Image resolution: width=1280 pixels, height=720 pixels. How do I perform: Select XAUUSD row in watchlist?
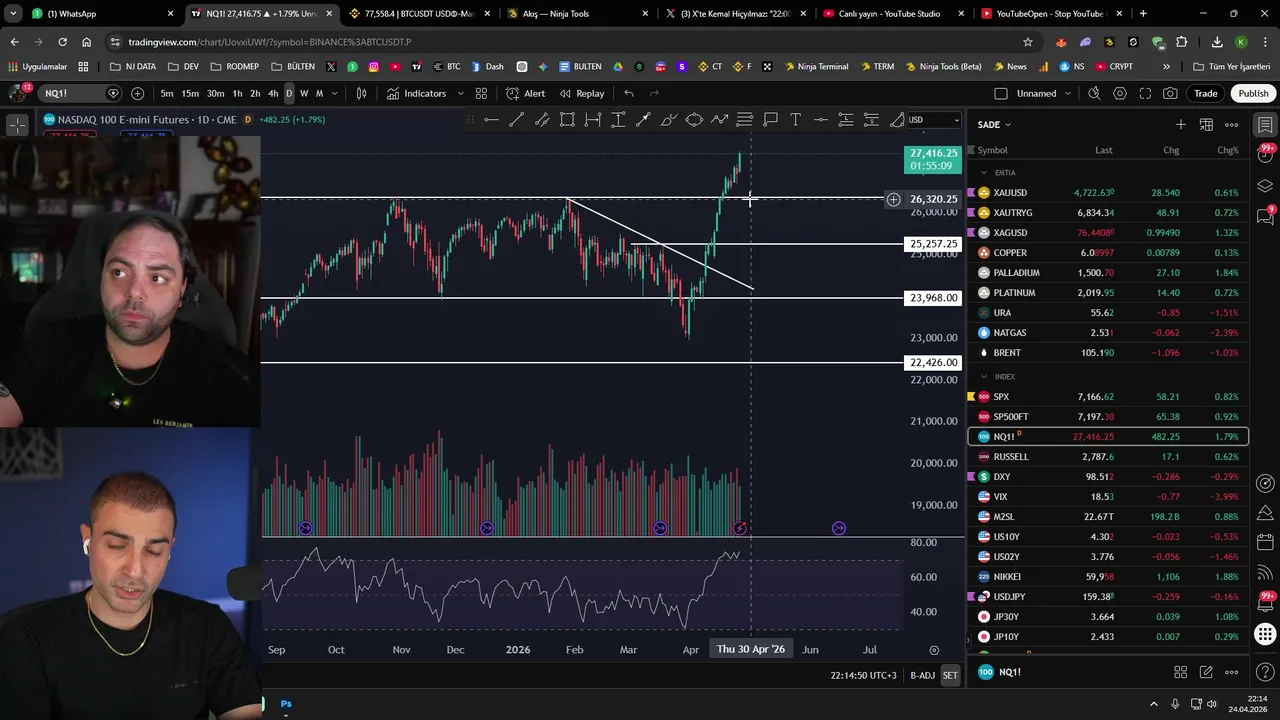pos(1108,192)
